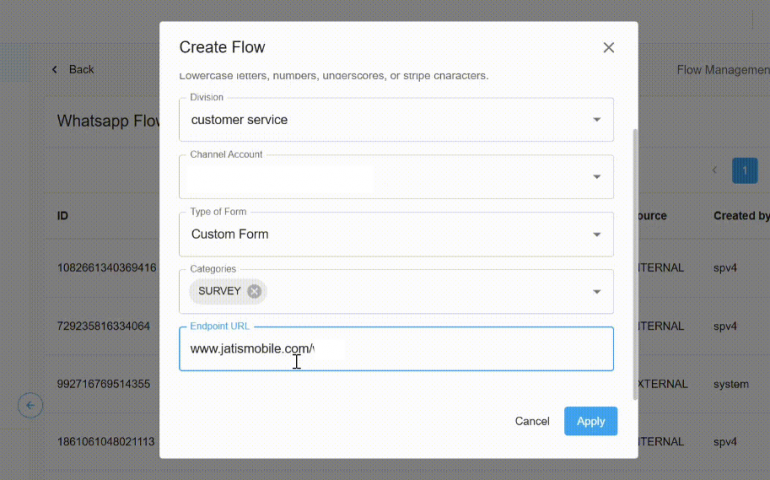The width and height of the screenshot is (770, 480).
Task: Expand the Channel Account dropdown
Action: [596, 177]
